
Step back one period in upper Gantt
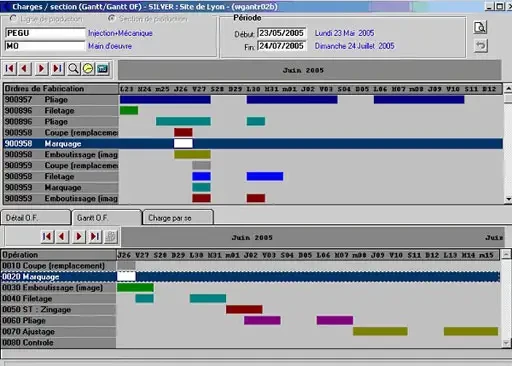point(25,69)
